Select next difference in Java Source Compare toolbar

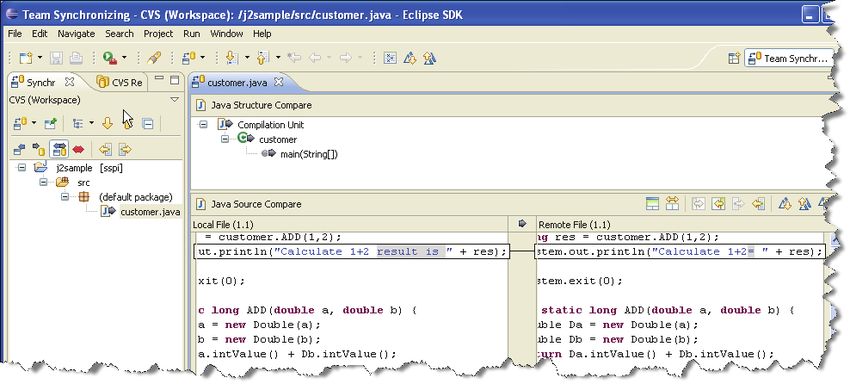click(x=785, y=204)
